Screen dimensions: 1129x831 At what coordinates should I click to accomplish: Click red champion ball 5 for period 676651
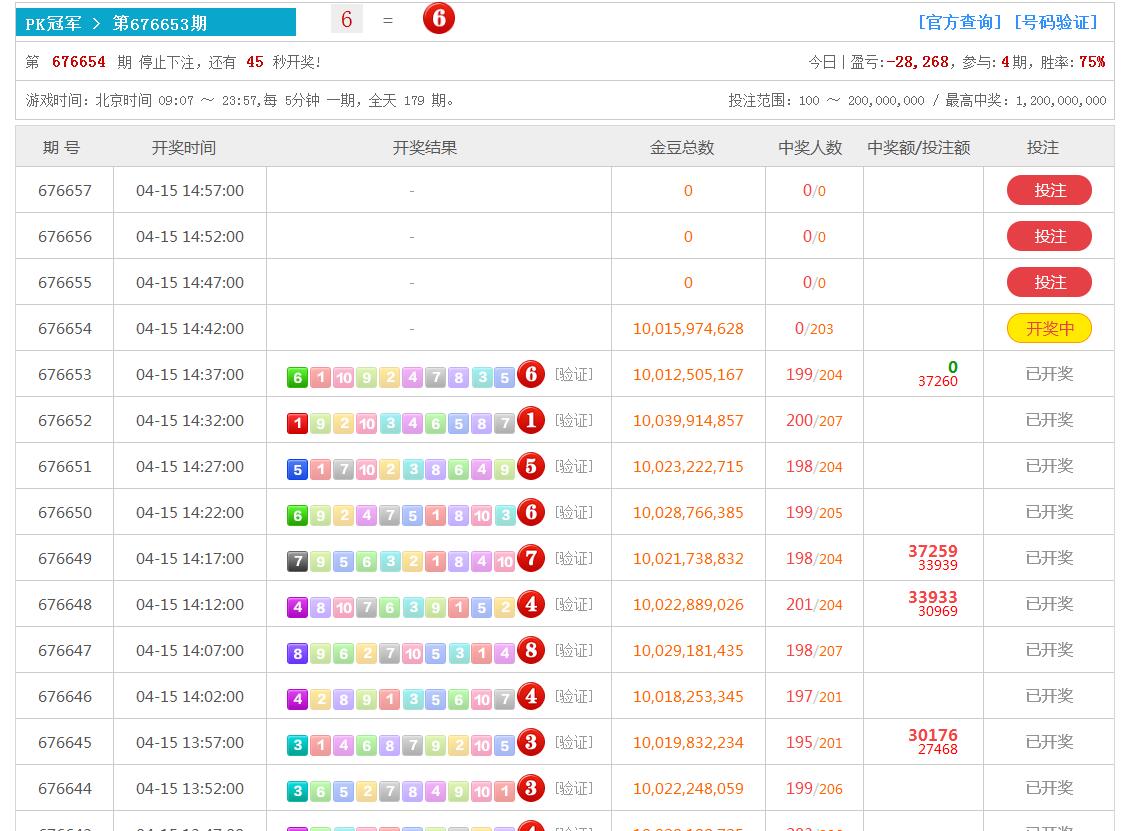[531, 467]
